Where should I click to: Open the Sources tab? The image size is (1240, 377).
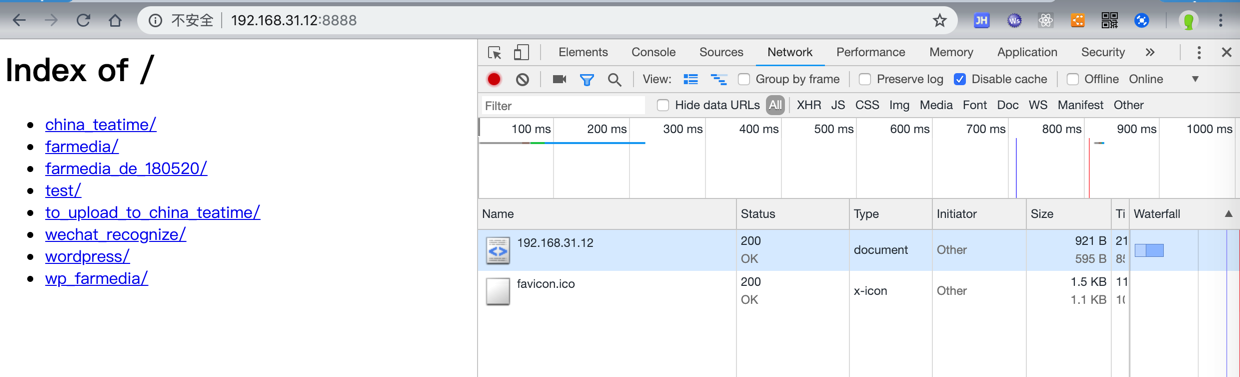[x=721, y=52]
